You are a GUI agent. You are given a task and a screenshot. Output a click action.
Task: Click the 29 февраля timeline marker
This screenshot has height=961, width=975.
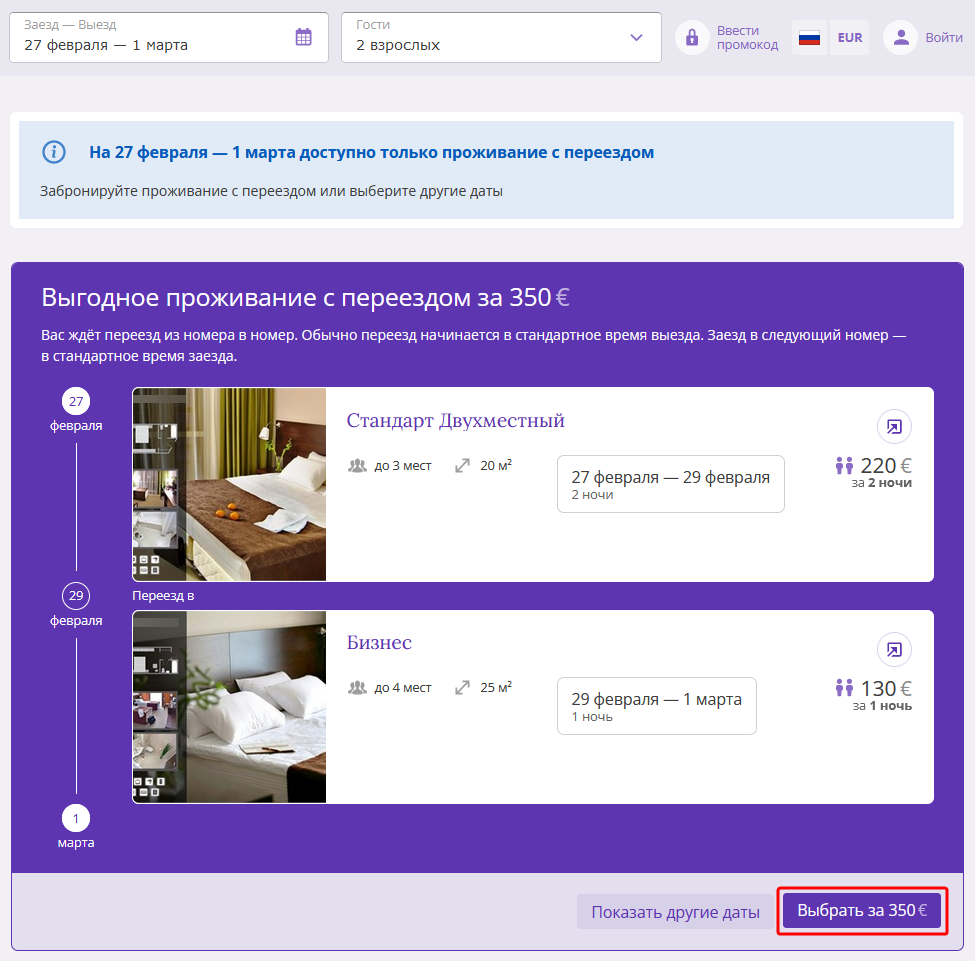click(x=76, y=596)
